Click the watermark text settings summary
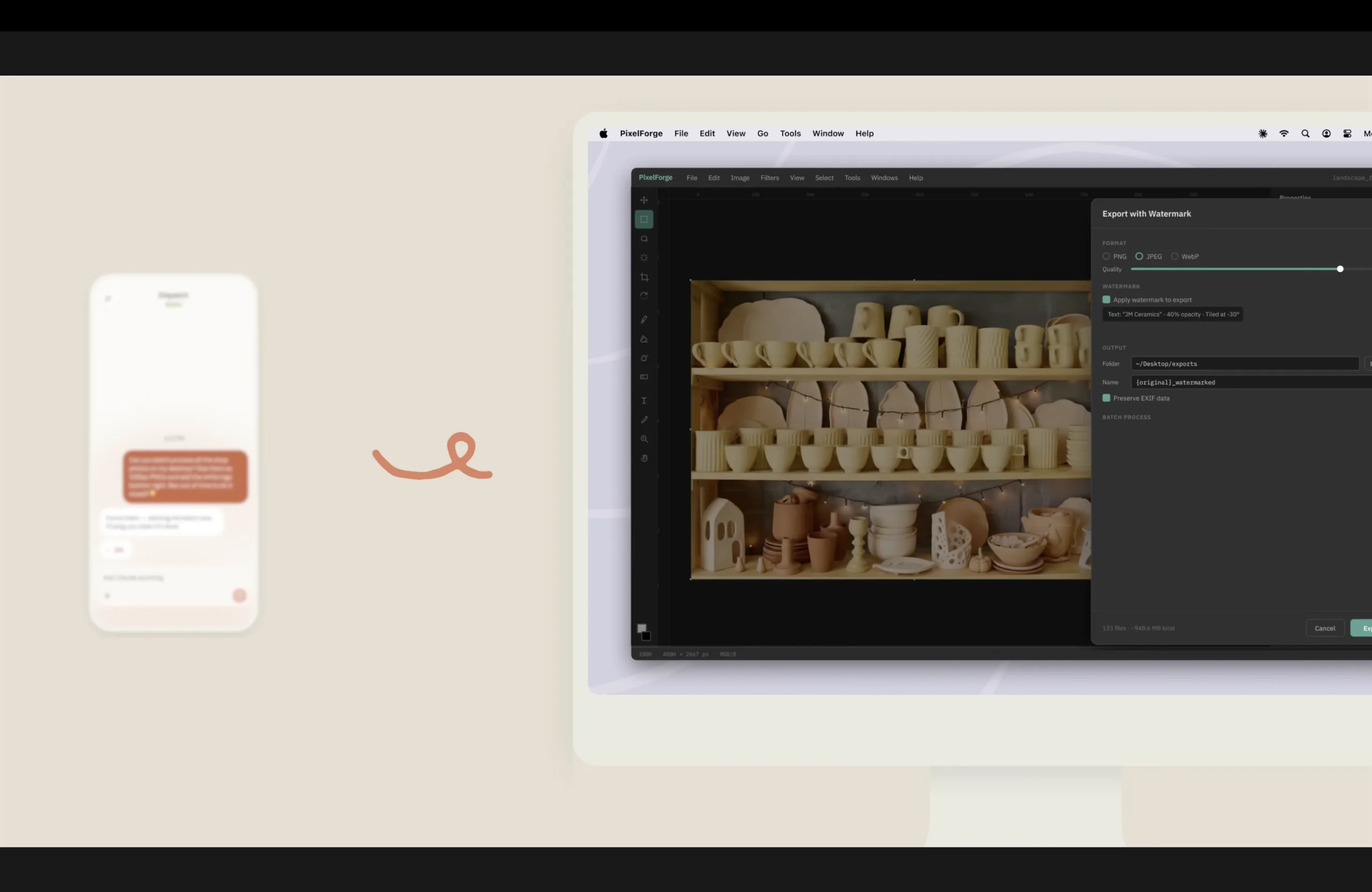The width and height of the screenshot is (1372, 892). pyautogui.click(x=1172, y=314)
